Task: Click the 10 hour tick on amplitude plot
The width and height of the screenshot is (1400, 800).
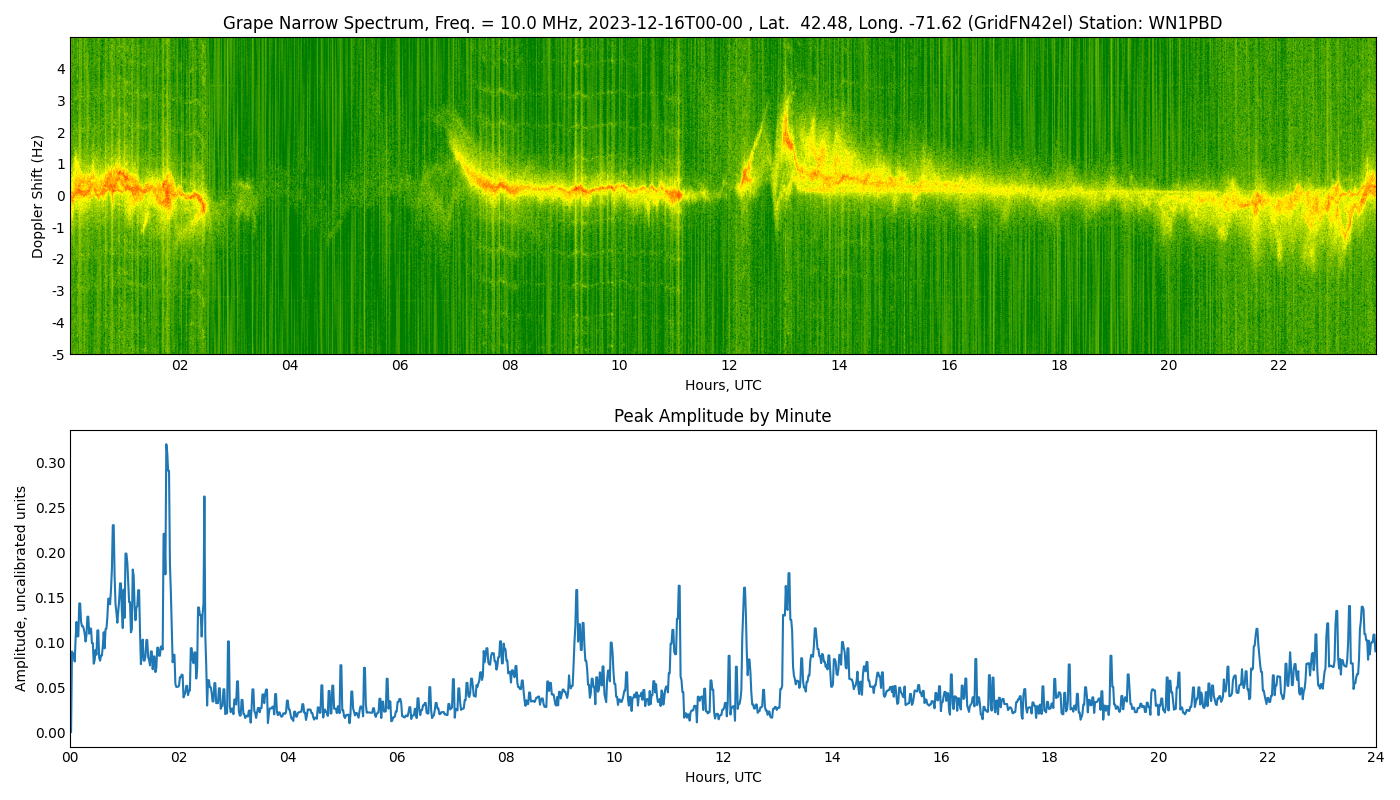Action: tap(614, 758)
